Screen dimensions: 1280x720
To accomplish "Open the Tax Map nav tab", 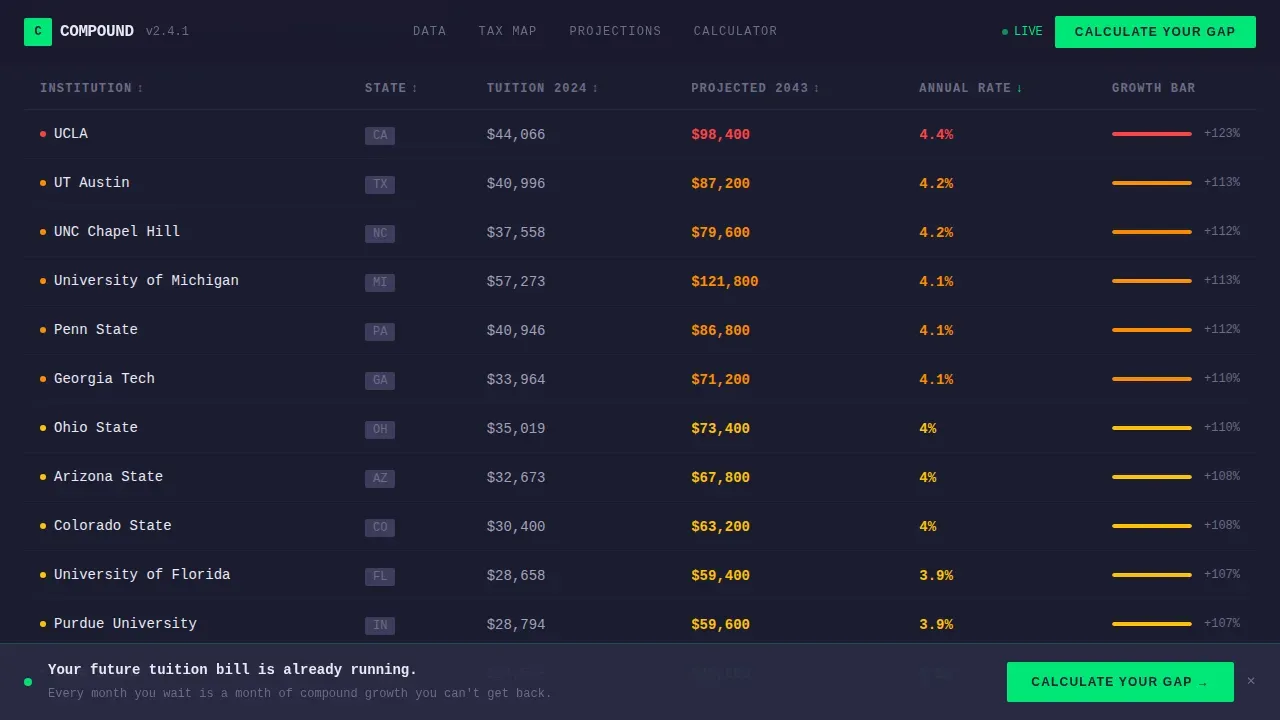I will click(508, 32).
